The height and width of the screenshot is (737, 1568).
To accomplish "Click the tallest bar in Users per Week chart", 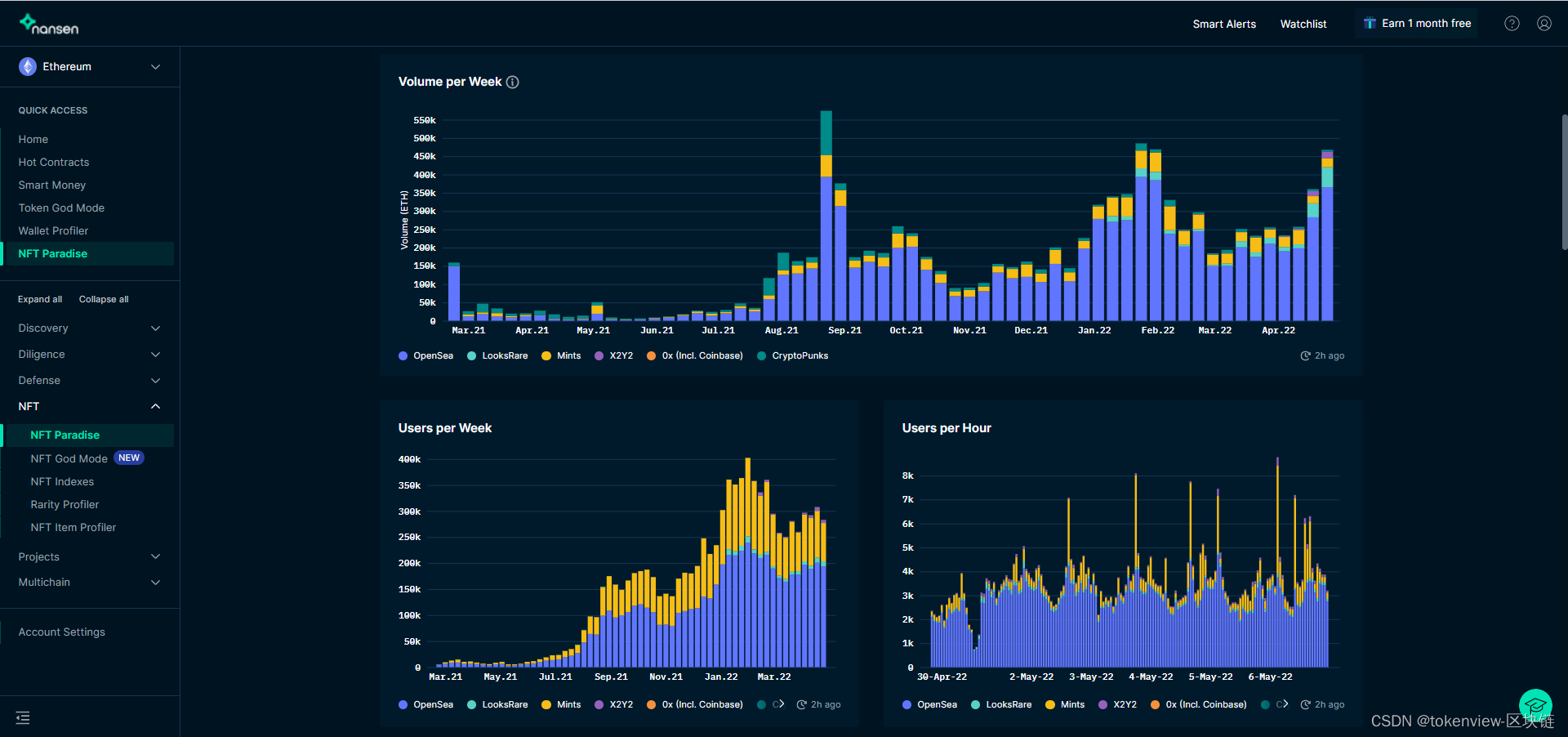I will 748,562.
